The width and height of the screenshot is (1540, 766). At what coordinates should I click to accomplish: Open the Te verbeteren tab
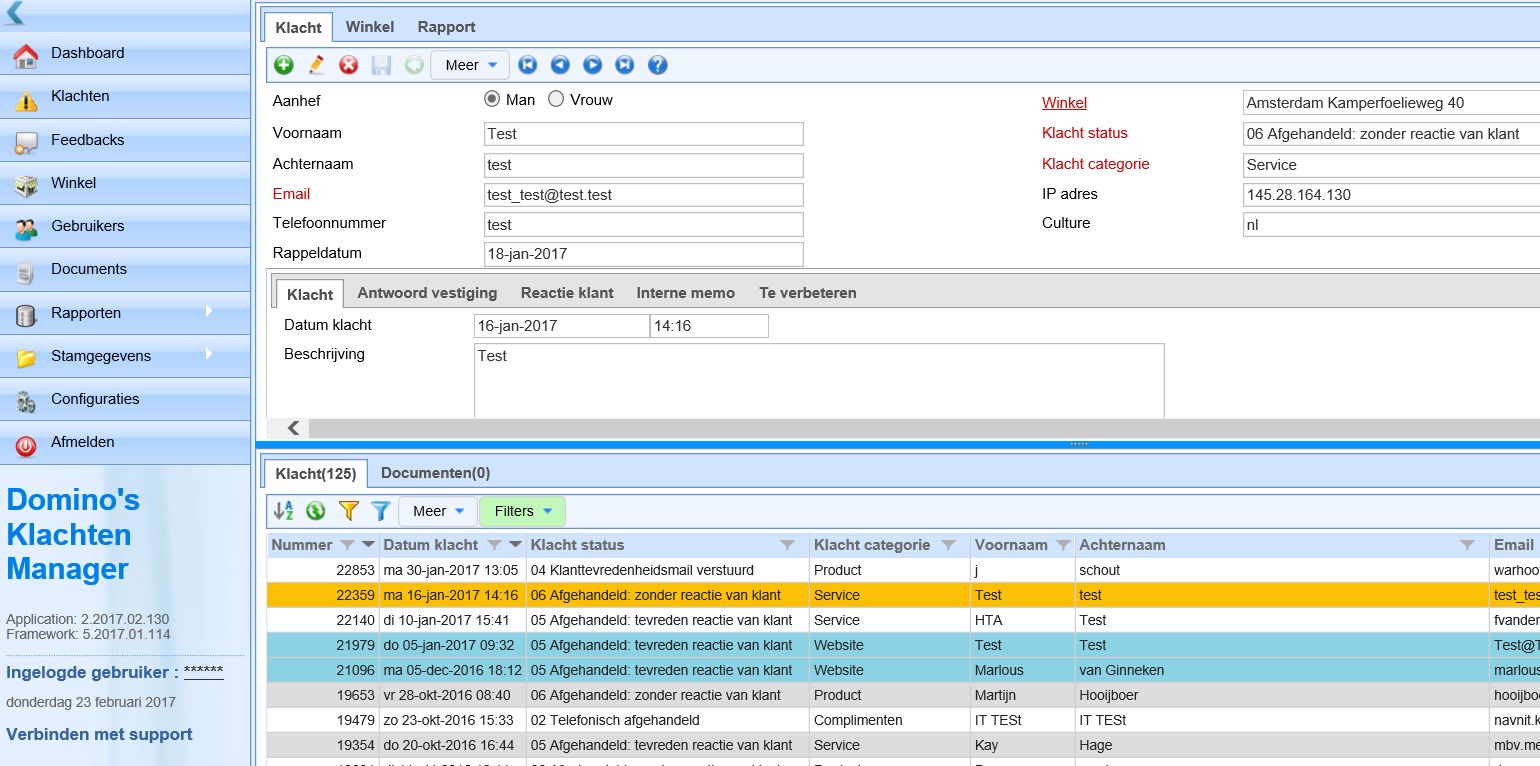point(808,293)
